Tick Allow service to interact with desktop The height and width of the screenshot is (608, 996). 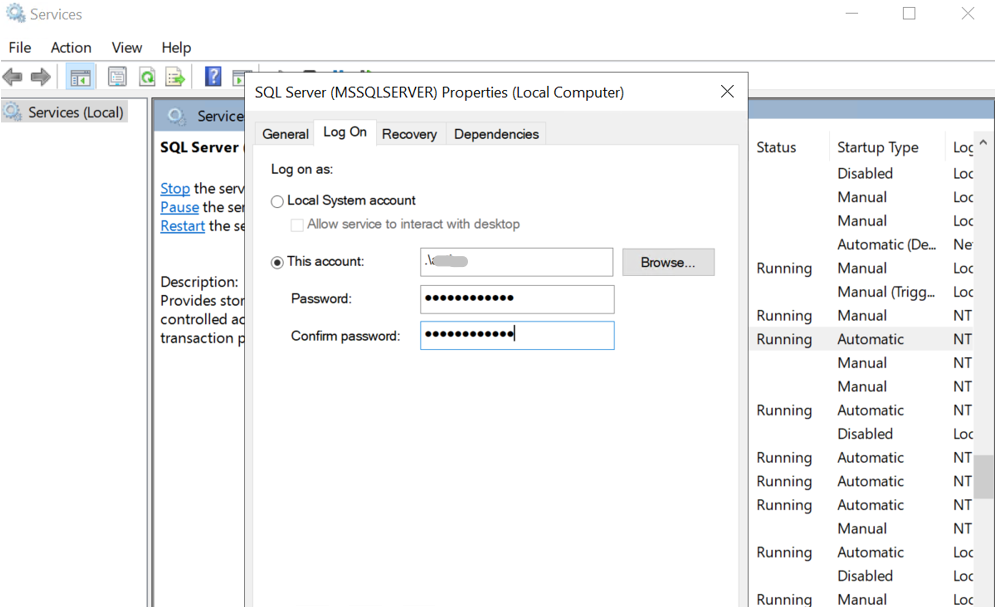coord(297,225)
